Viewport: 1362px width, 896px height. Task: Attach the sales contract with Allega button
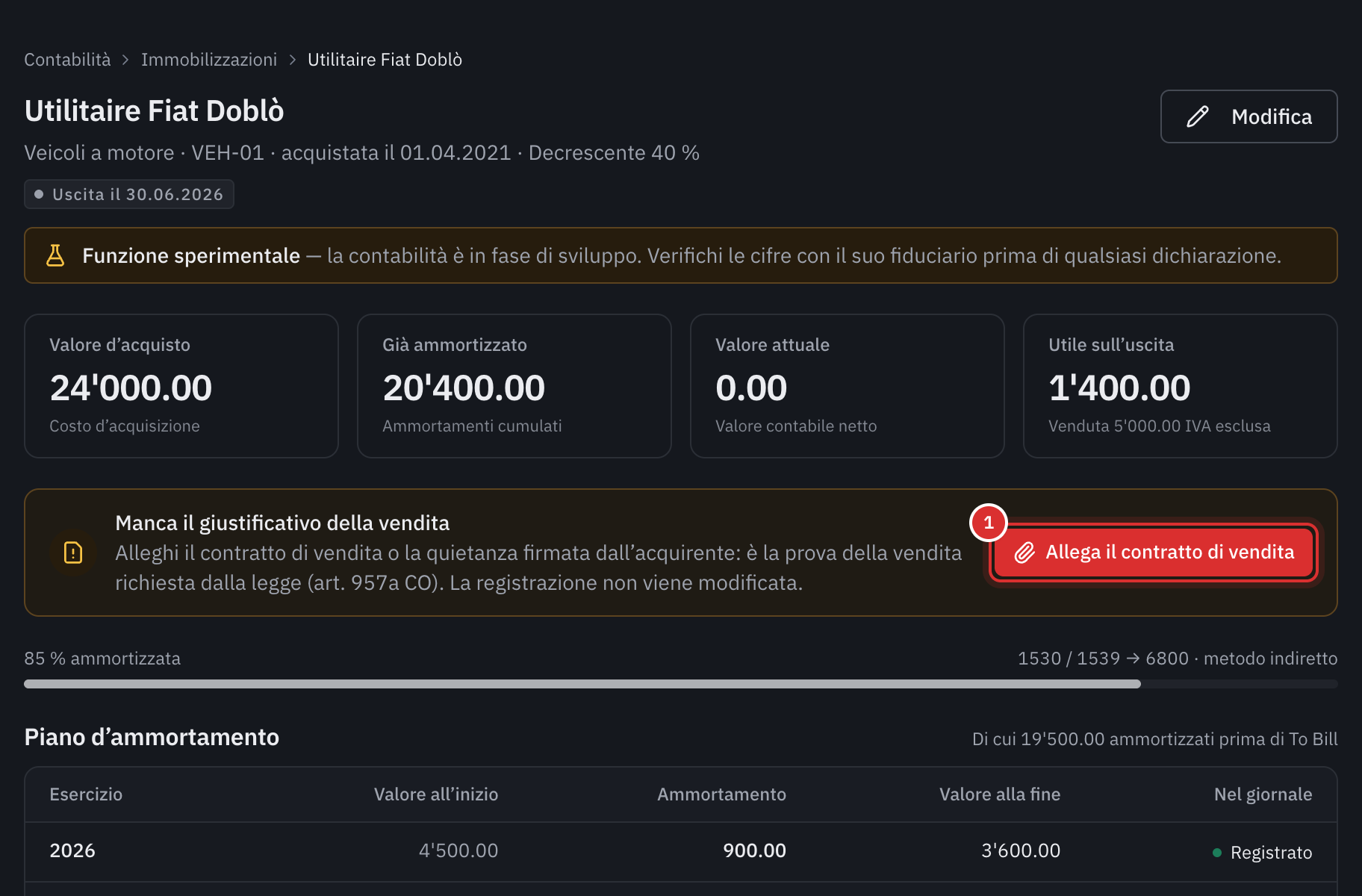click(1154, 553)
